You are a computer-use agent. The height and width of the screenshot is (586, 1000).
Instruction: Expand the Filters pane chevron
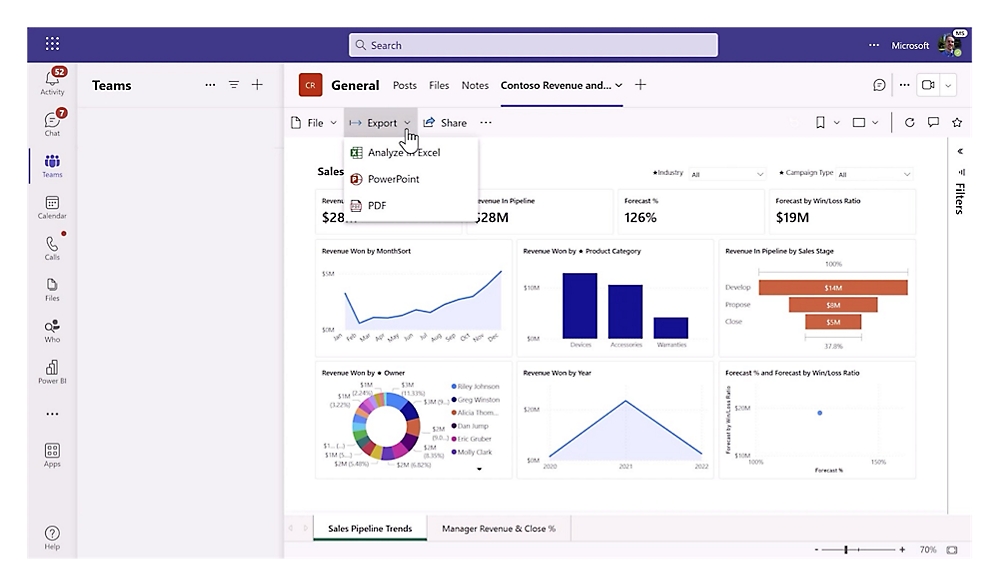(960, 151)
